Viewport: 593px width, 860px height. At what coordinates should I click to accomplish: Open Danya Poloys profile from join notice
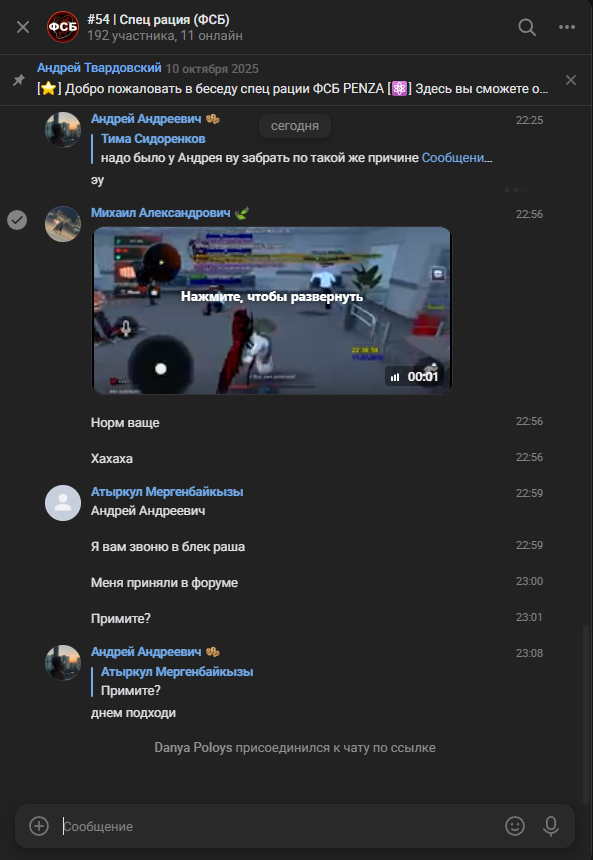pyautogui.click(x=193, y=748)
